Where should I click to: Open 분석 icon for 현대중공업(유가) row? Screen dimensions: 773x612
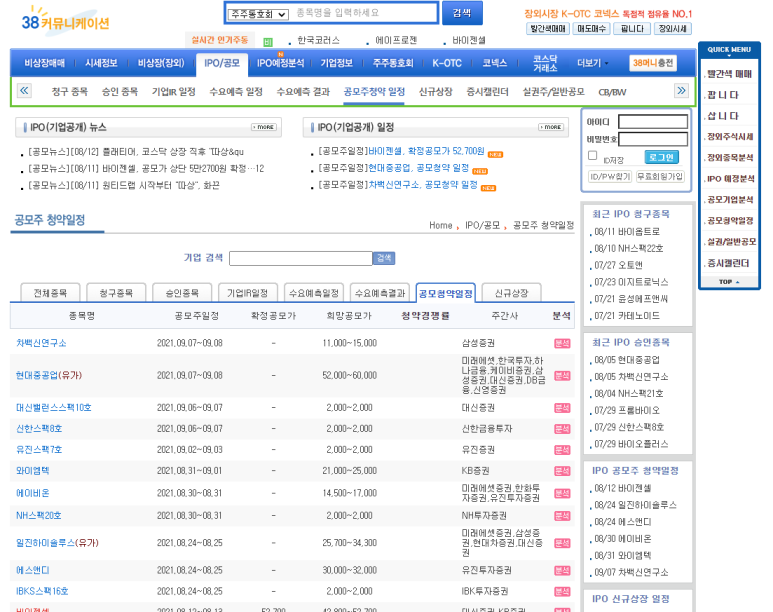(x=562, y=375)
